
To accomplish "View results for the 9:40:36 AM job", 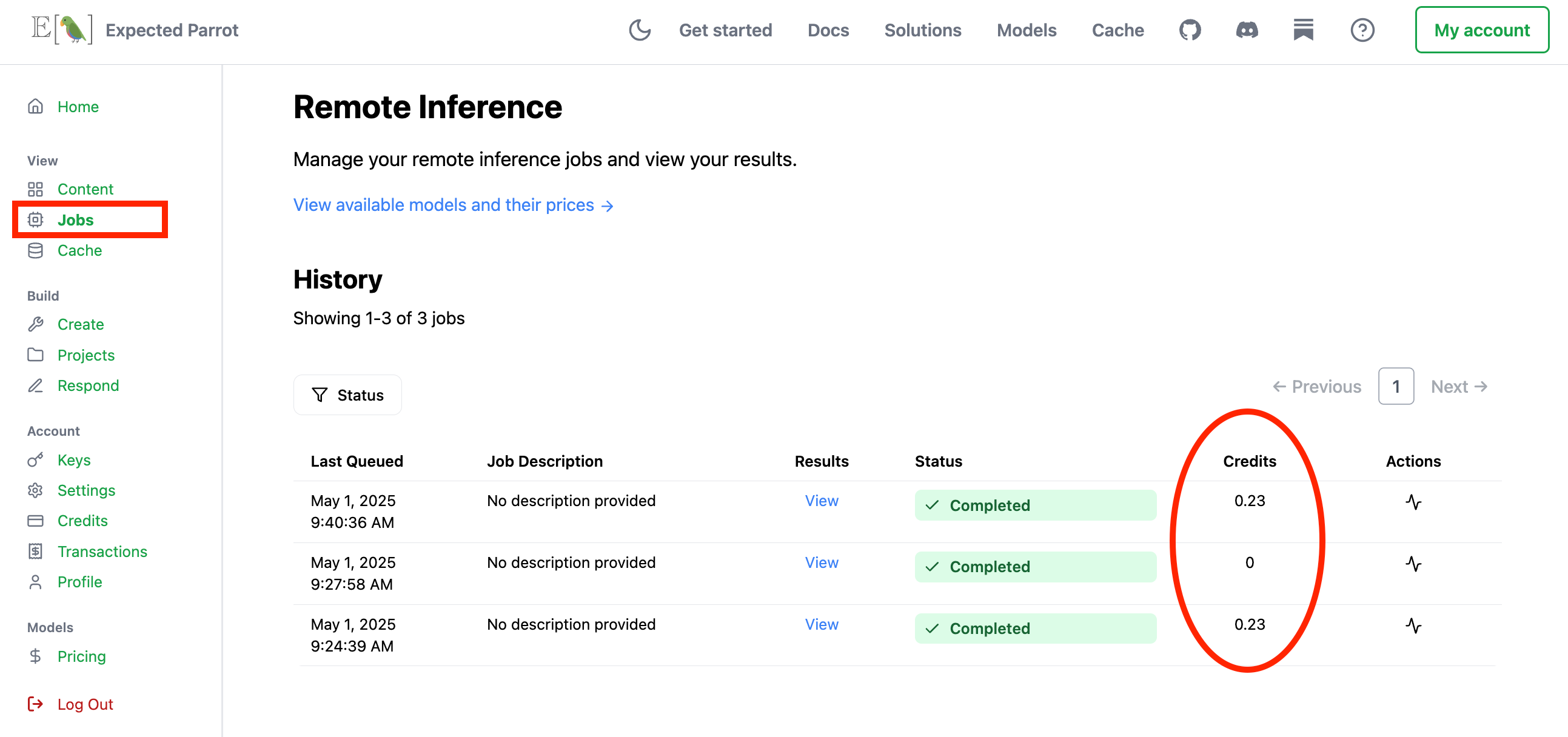I will click(821, 500).
